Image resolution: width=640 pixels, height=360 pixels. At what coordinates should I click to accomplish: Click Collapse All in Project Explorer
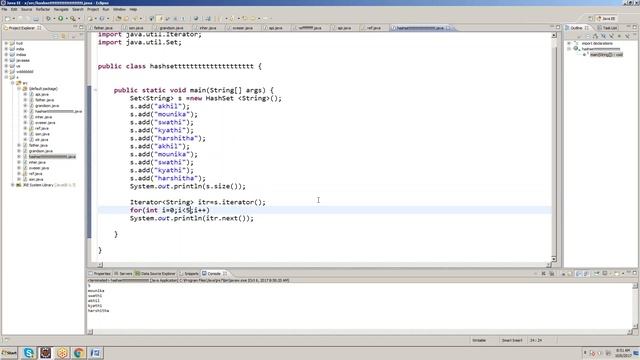(55, 36)
